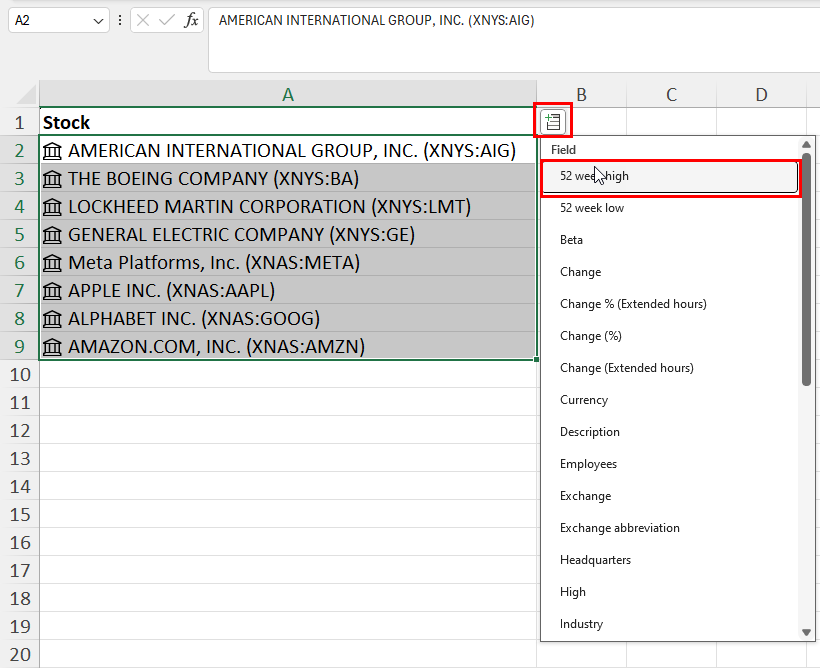
Task: Click the stock icon beside Alphabet Inc.
Action: tap(52, 319)
